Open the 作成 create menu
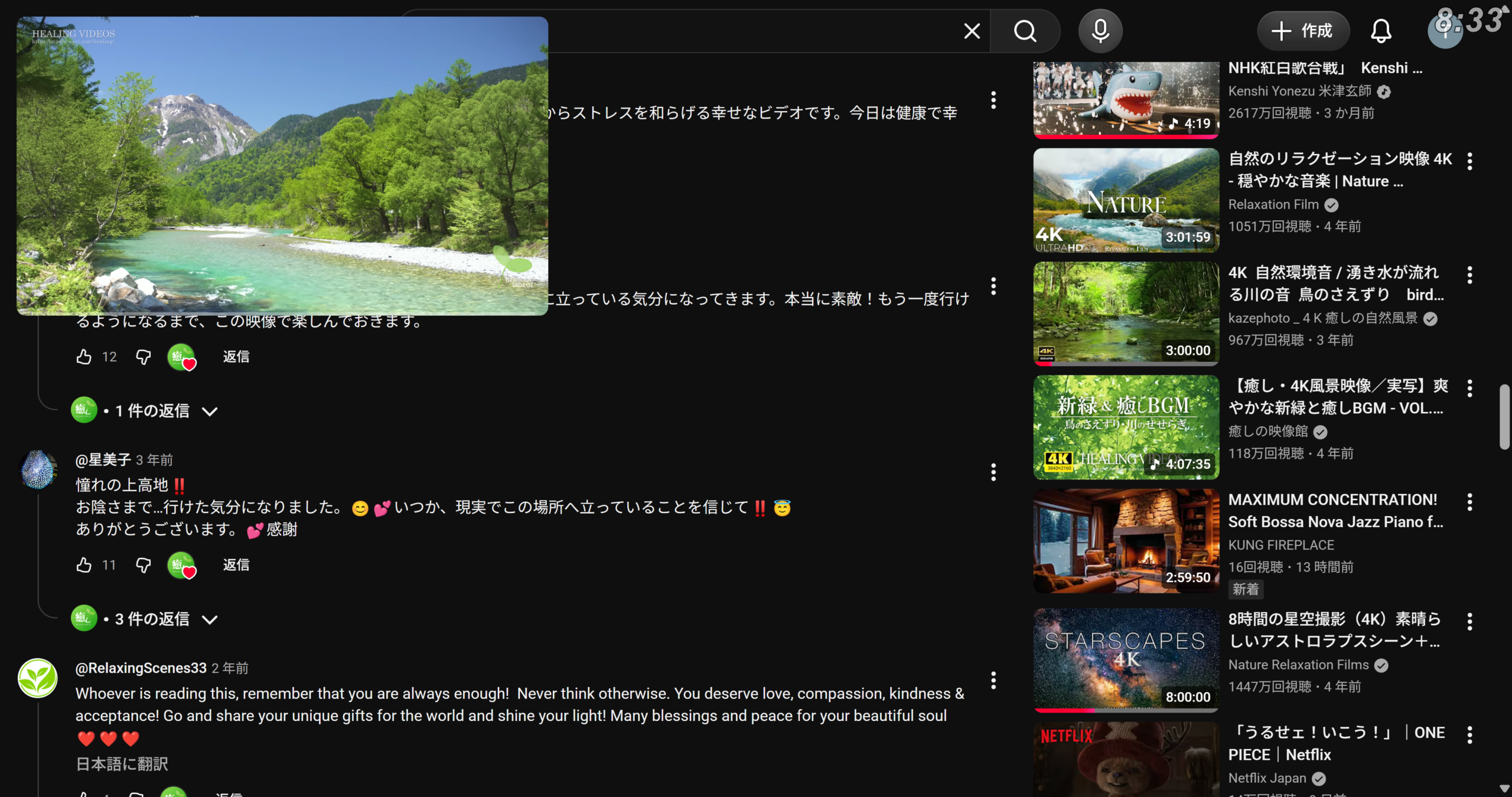This screenshot has width=1512, height=797. tap(1303, 31)
